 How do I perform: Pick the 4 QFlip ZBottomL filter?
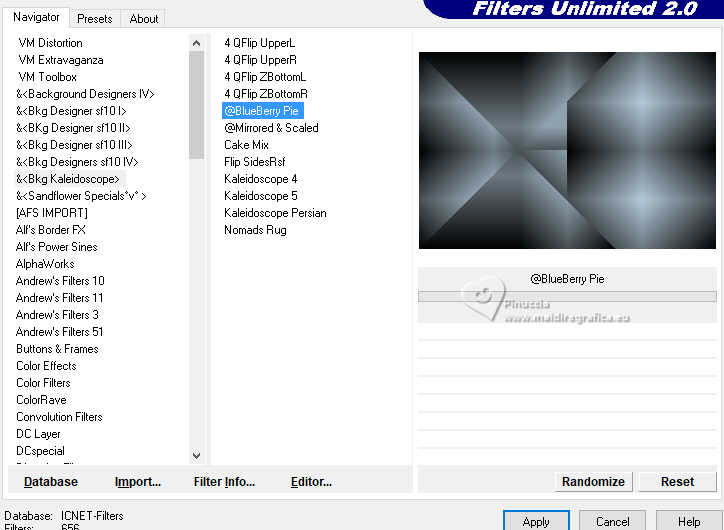pos(265,77)
